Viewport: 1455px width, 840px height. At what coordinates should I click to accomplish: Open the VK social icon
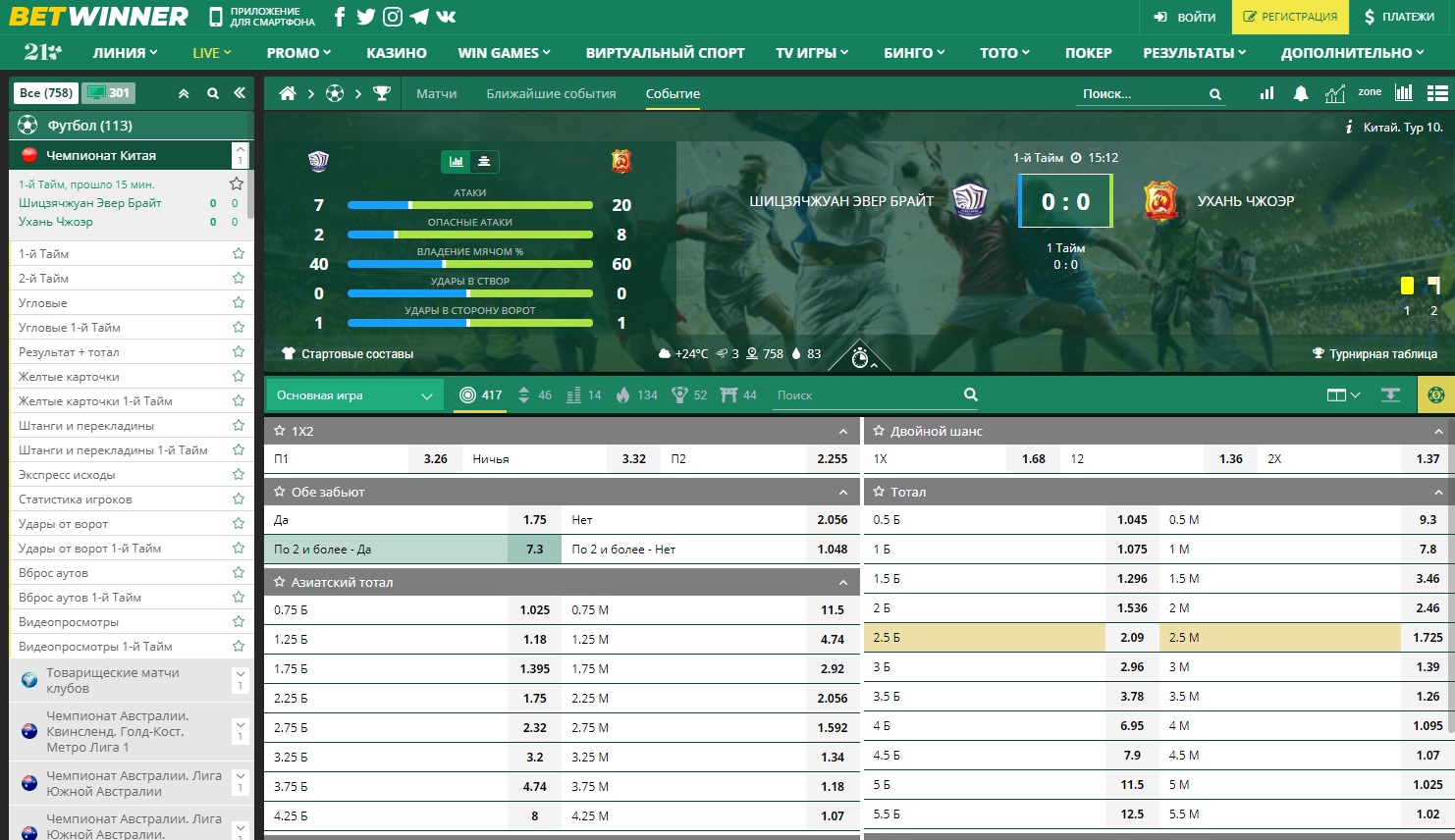pyautogui.click(x=446, y=17)
